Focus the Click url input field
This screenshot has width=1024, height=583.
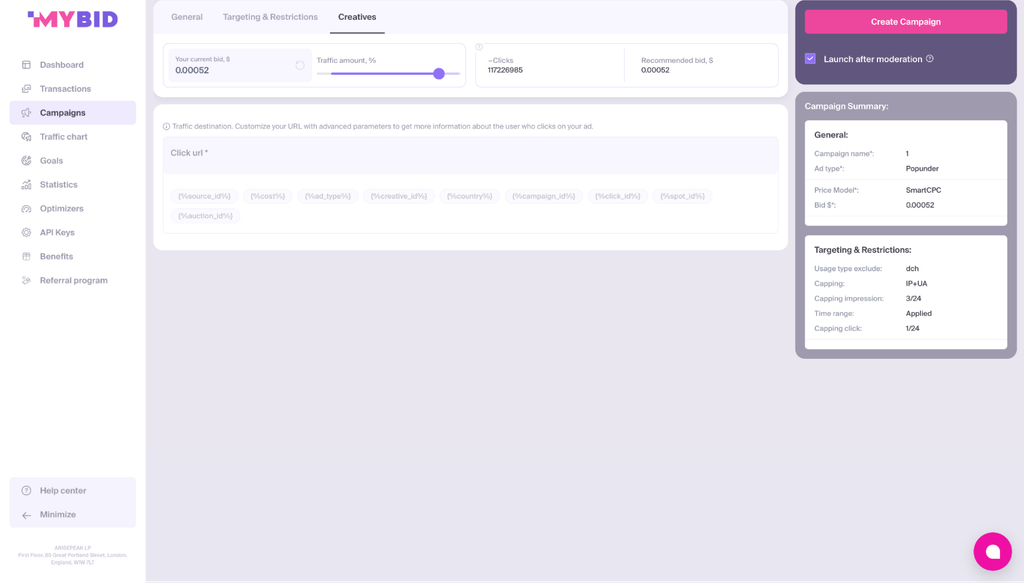470,155
